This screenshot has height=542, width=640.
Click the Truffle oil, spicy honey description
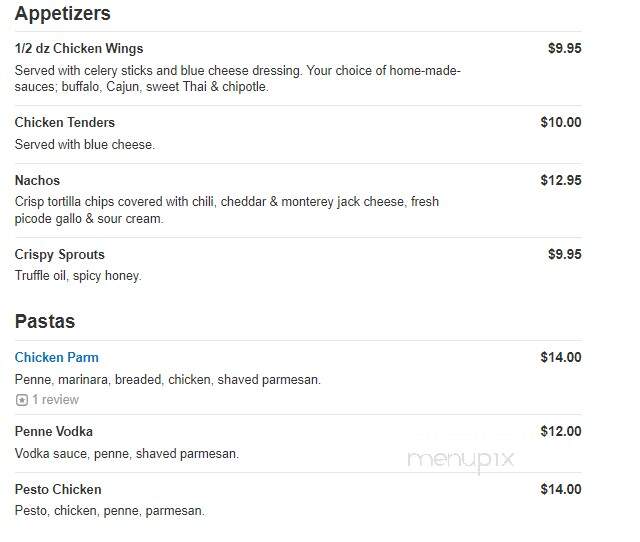pyautogui.click(x=78, y=276)
